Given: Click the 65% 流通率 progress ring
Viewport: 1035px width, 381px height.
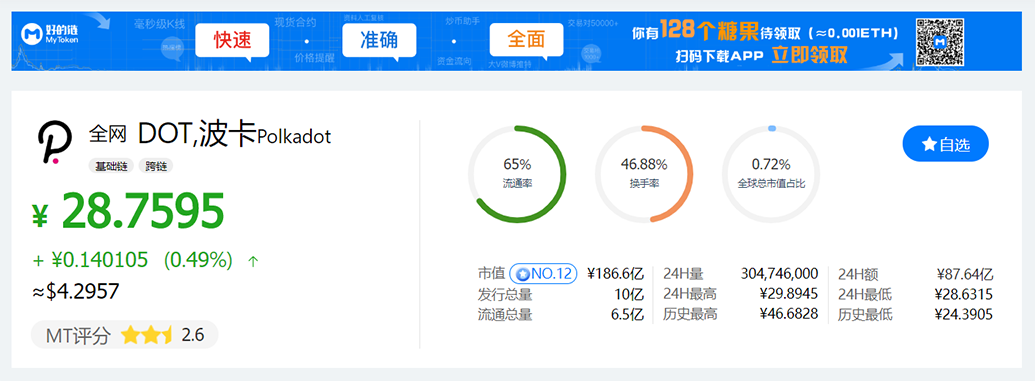Looking at the screenshot, I should 518,174.
